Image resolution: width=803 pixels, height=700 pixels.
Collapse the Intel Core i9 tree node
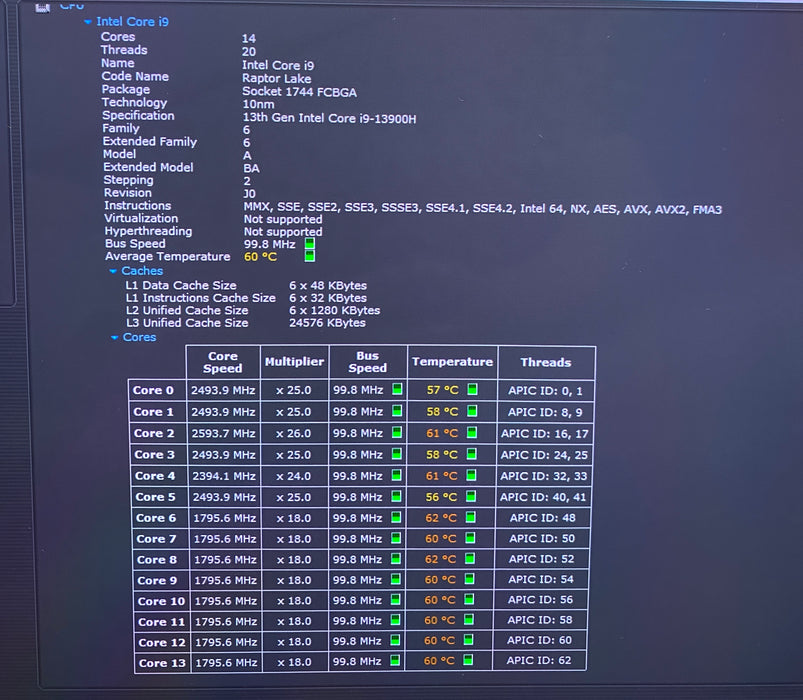pyautogui.click(x=88, y=22)
